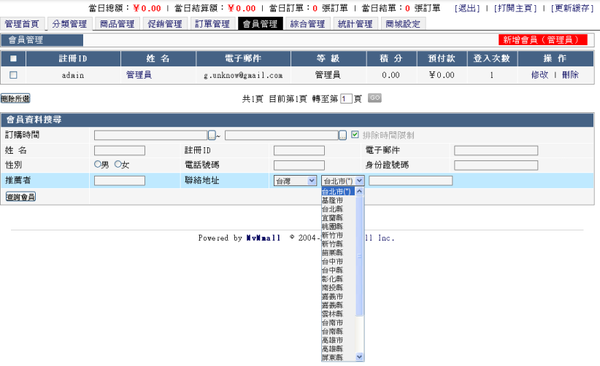
Task: Choose 台北縣 from the city list
Action: [332, 209]
